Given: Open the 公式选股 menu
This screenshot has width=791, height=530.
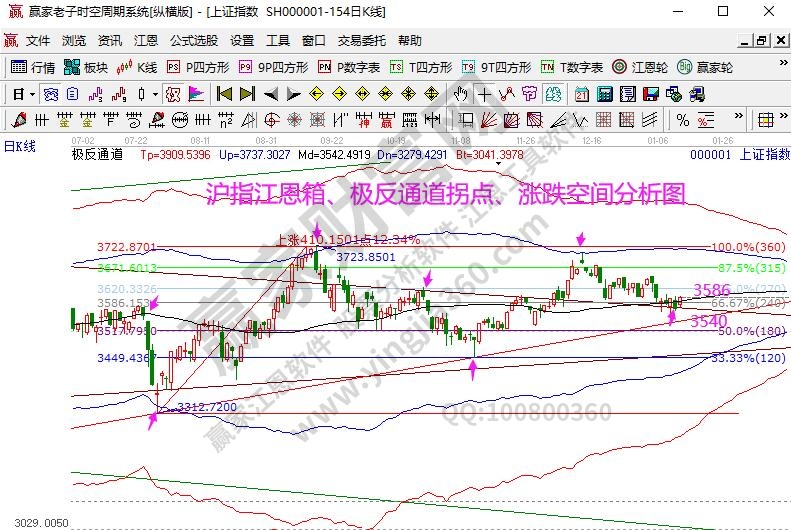Looking at the screenshot, I should click(x=193, y=41).
